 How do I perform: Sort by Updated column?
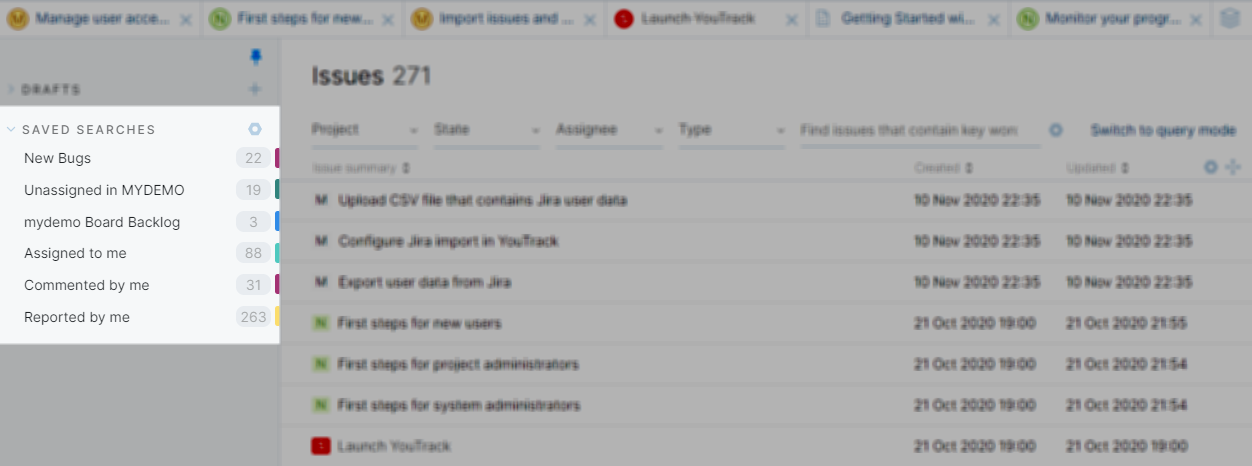[x=1098, y=168]
